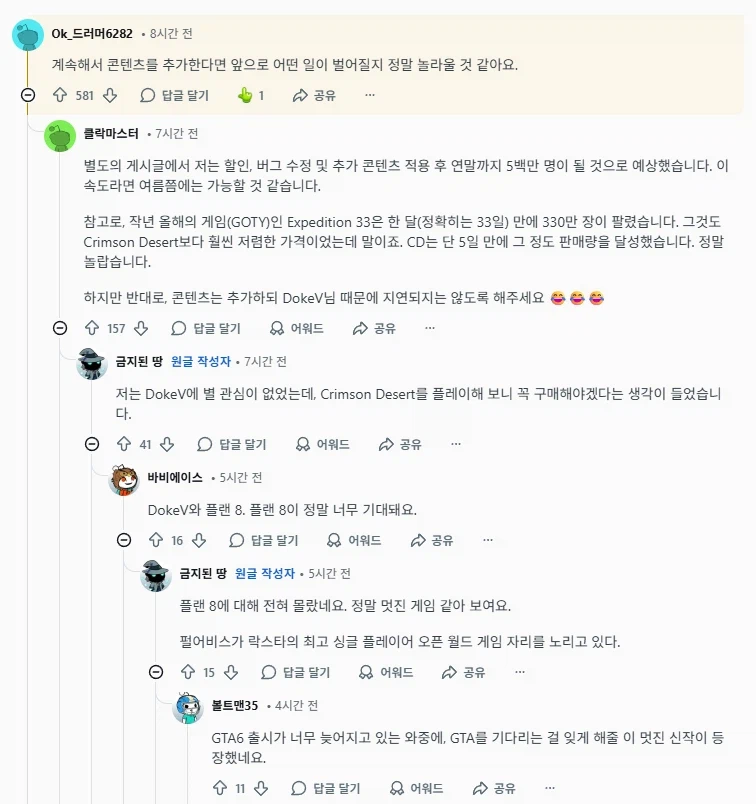Give an award to 바비에이스's comment

click(x=357, y=539)
